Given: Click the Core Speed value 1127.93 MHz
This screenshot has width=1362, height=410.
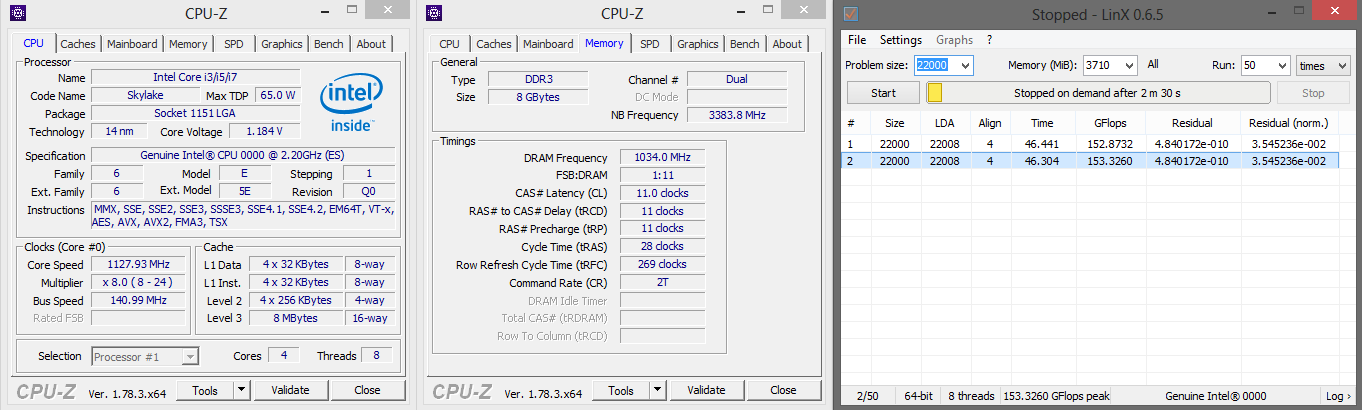Looking at the screenshot, I should coord(138,265).
